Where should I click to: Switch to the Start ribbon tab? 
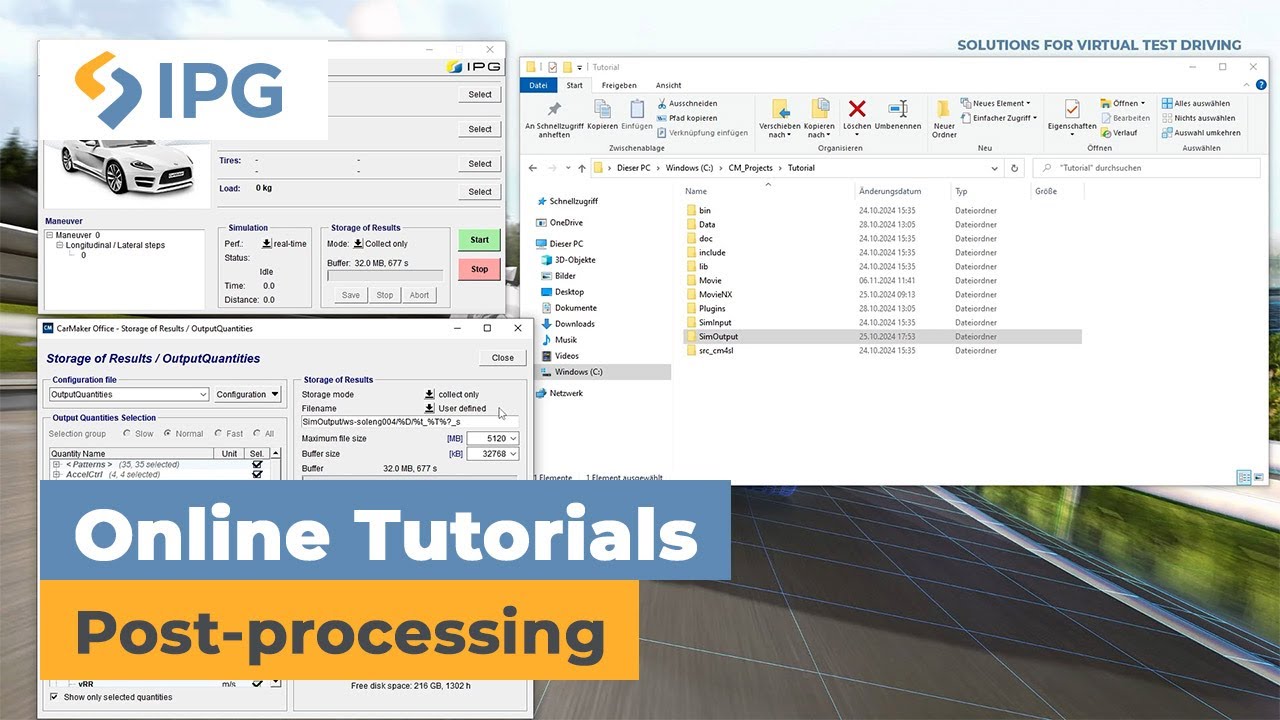[x=574, y=85]
